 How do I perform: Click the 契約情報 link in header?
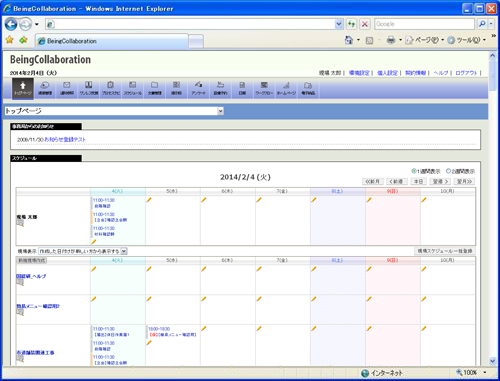415,73
